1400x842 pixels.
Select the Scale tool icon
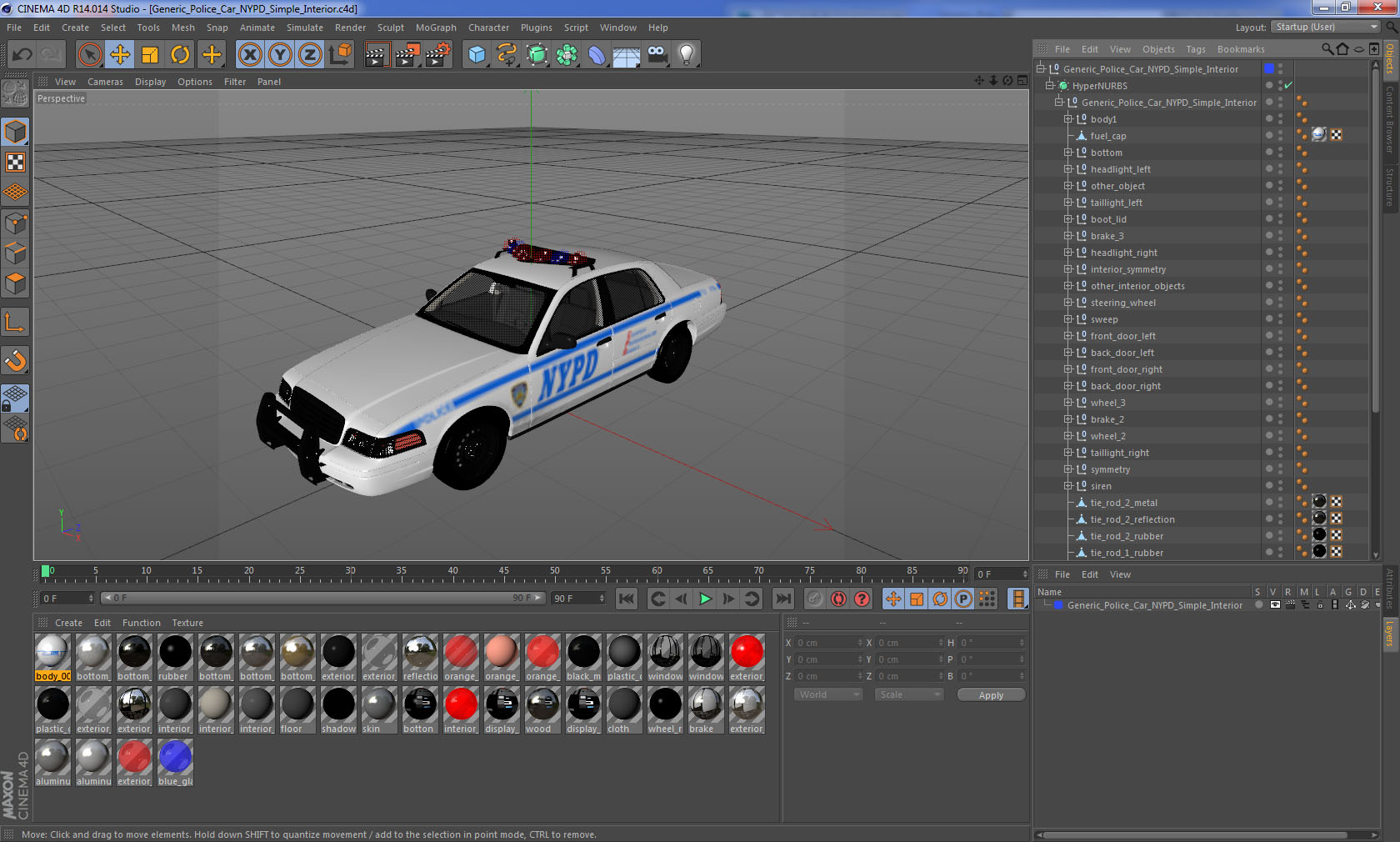pos(150,55)
